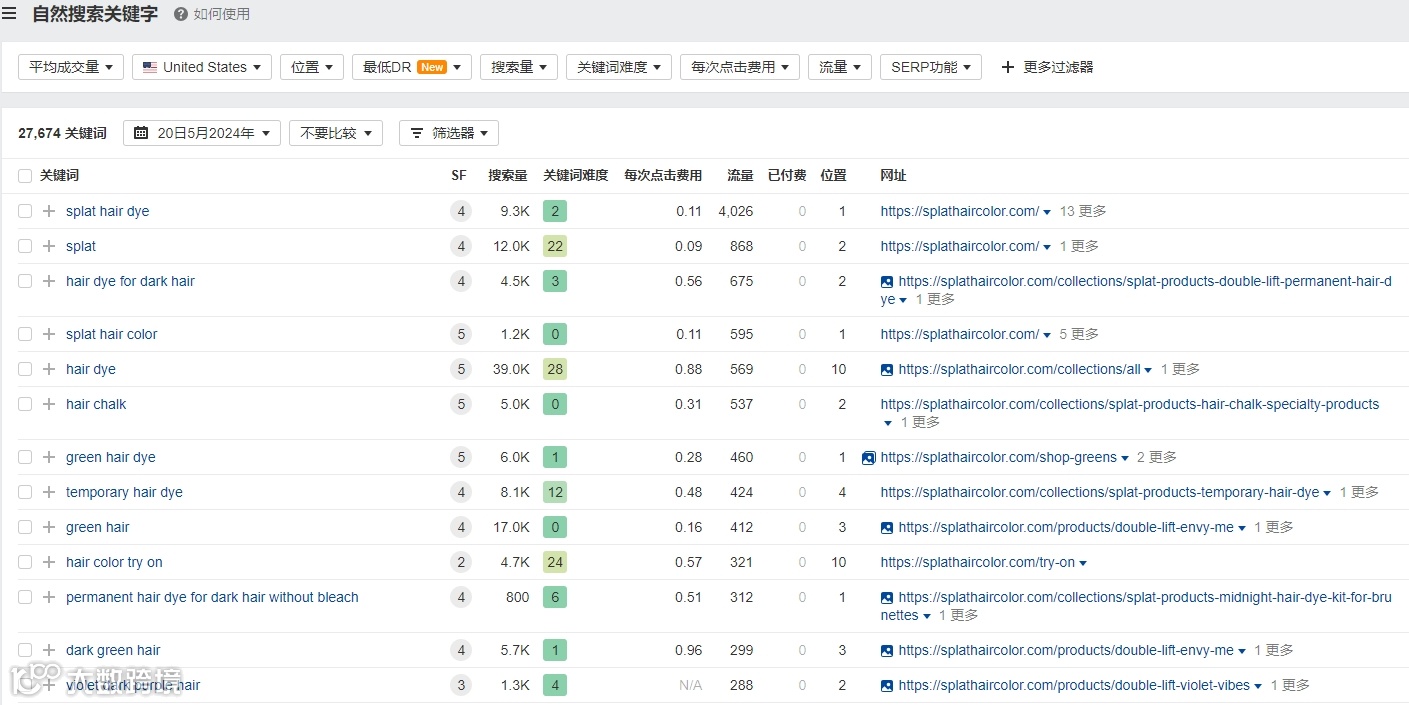This screenshot has height=705, width=1409.
Task: Click US flag icon in country filter
Action: click(x=150, y=67)
